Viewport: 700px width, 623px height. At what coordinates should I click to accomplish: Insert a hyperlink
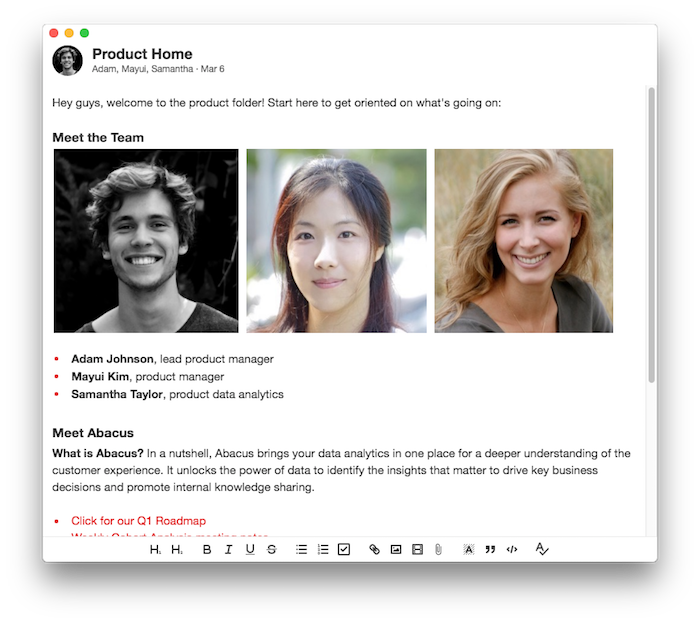point(374,549)
